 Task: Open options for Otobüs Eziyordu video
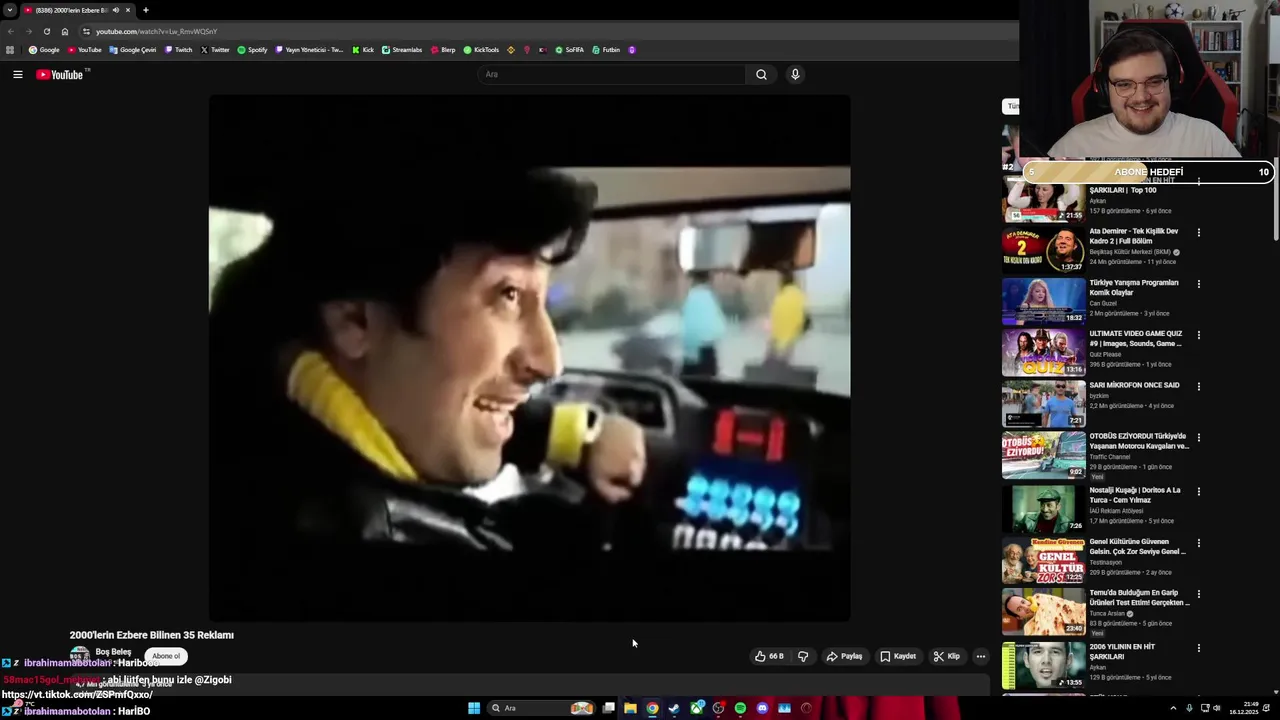(x=1199, y=438)
